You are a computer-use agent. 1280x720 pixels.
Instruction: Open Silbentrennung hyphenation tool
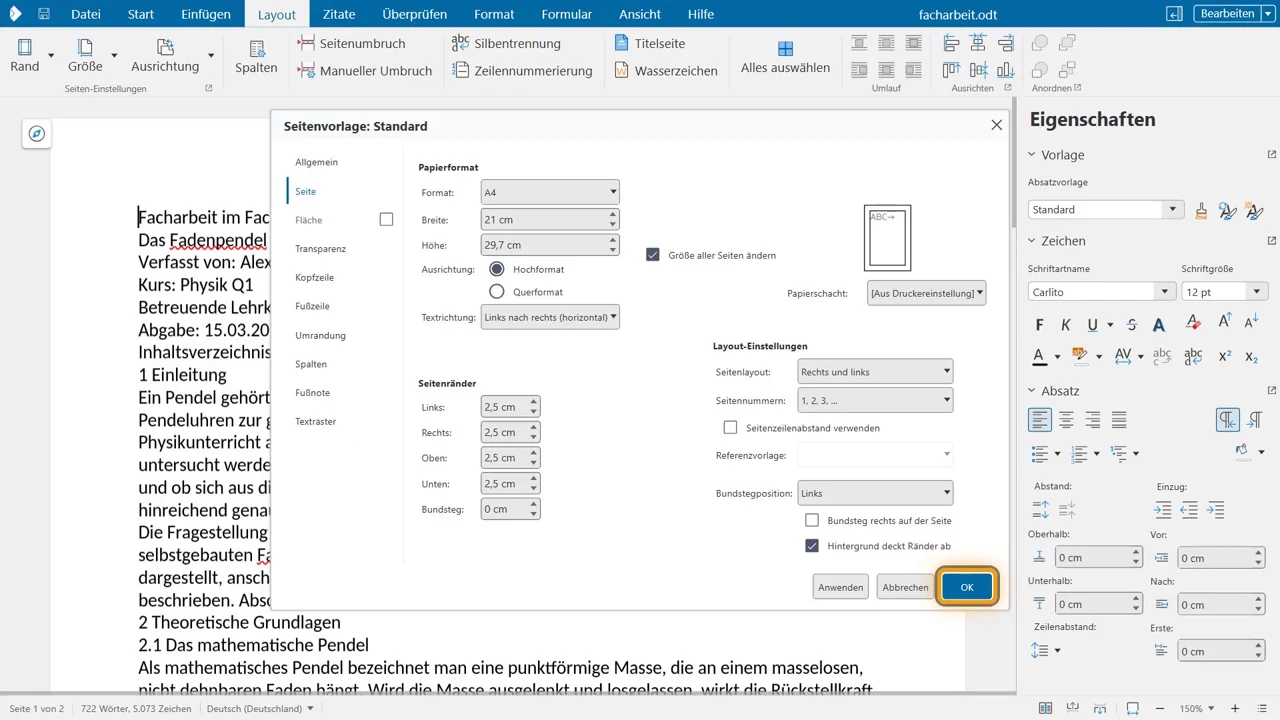pyautogui.click(x=506, y=43)
